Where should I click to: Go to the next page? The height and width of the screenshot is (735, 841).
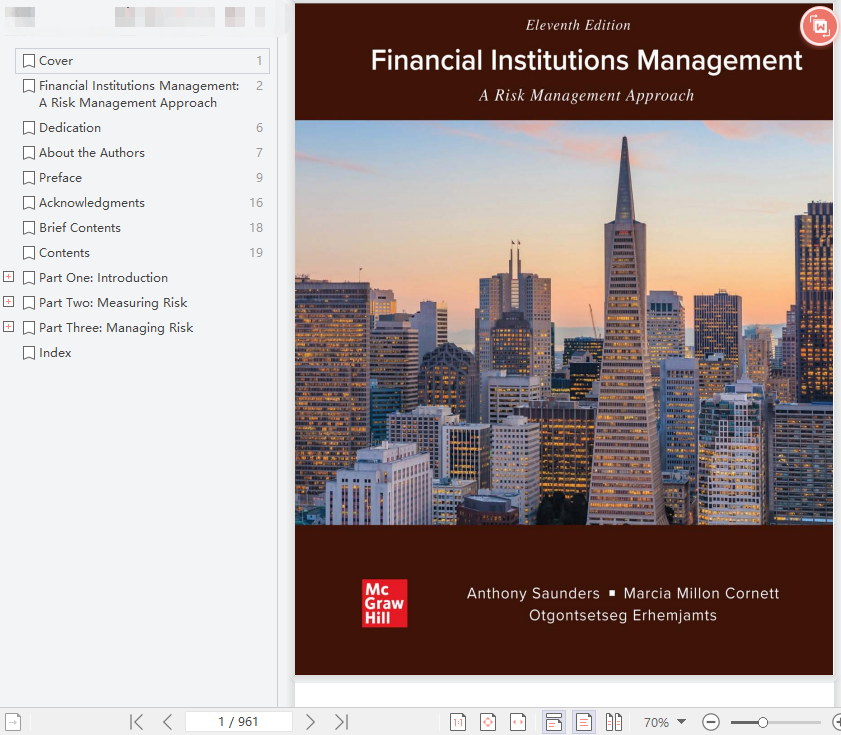click(x=310, y=722)
